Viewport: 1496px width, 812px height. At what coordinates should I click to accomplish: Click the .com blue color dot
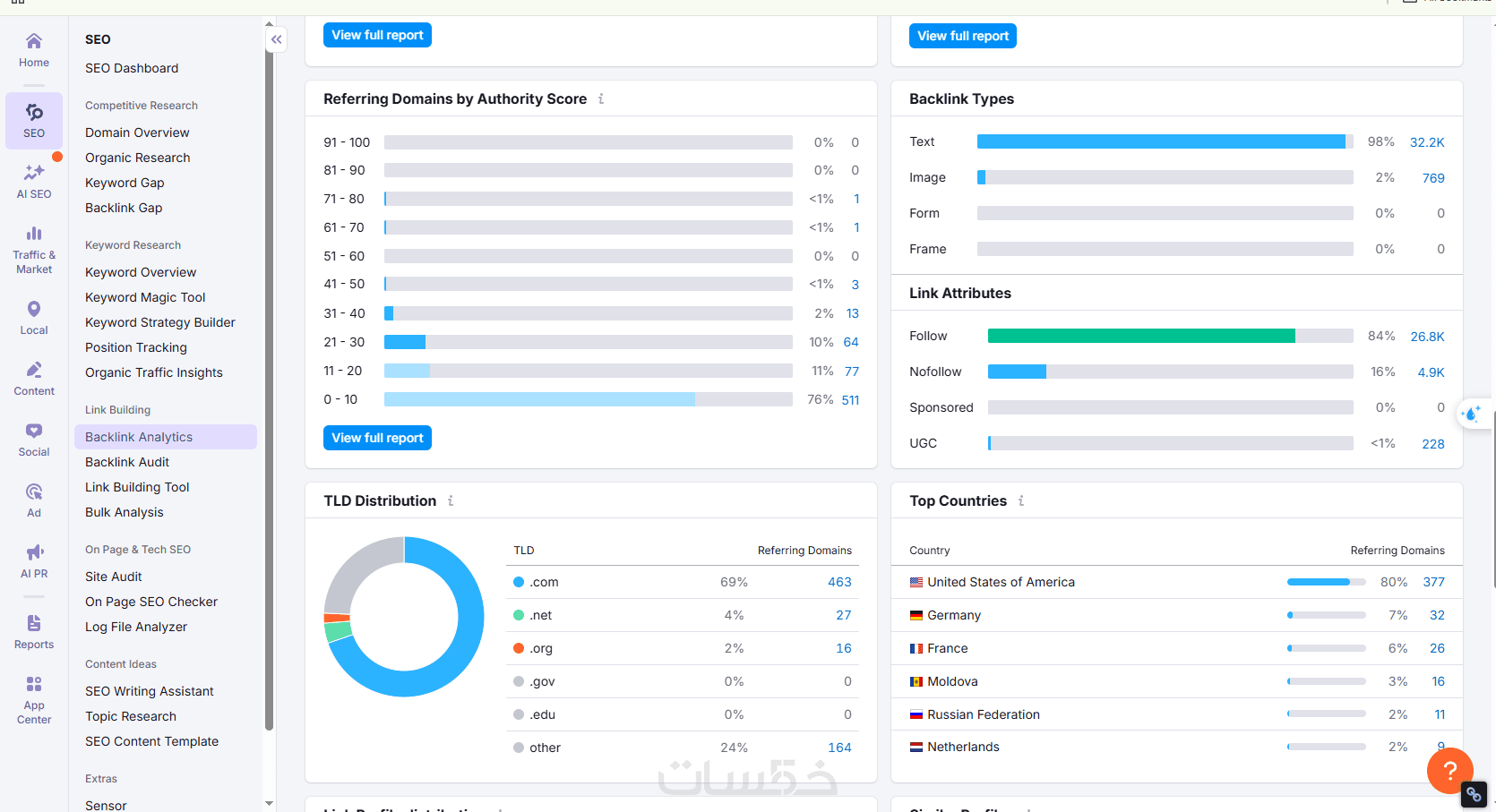click(519, 582)
